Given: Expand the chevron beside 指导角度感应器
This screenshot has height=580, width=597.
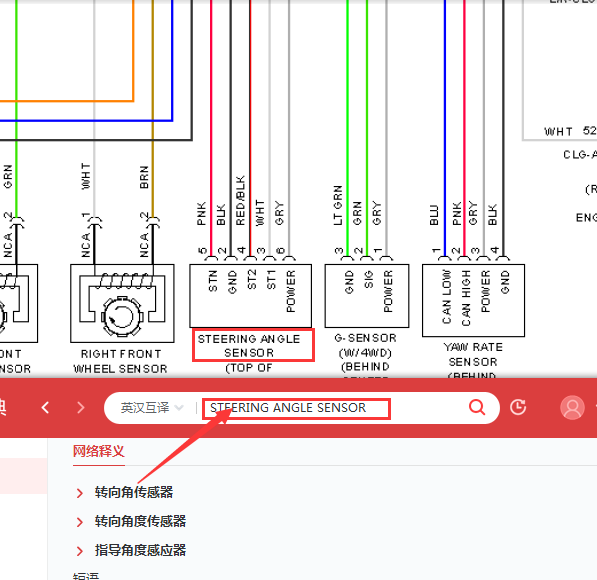Looking at the screenshot, I should point(80,551).
